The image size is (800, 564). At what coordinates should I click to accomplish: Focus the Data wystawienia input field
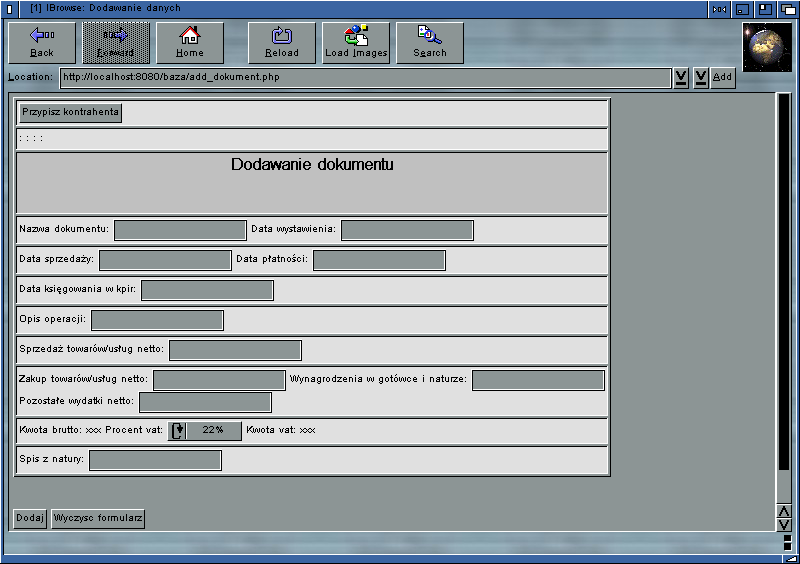click(x=407, y=230)
